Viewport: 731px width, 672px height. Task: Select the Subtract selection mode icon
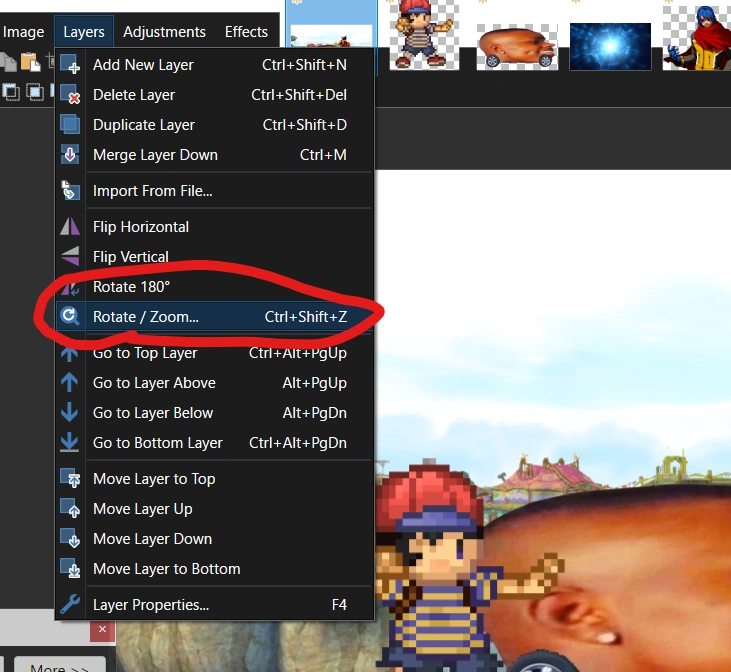(x=11, y=92)
